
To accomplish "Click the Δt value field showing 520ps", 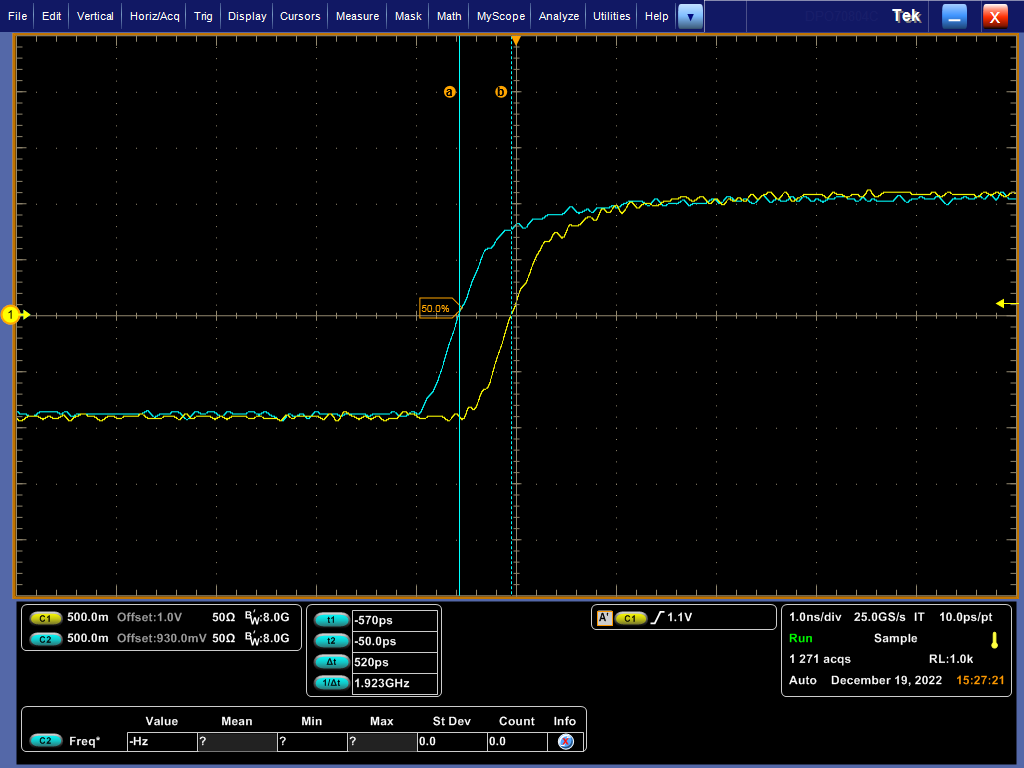I will tap(395, 662).
